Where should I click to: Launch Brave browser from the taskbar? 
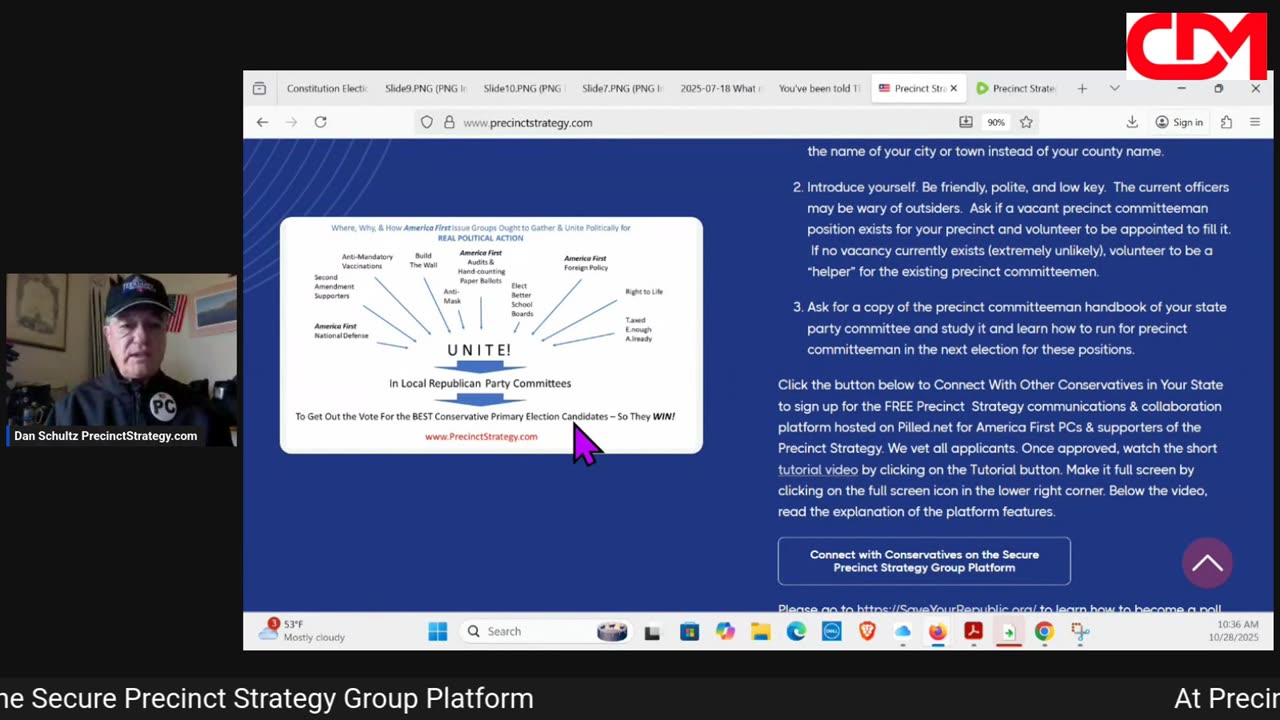click(867, 631)
